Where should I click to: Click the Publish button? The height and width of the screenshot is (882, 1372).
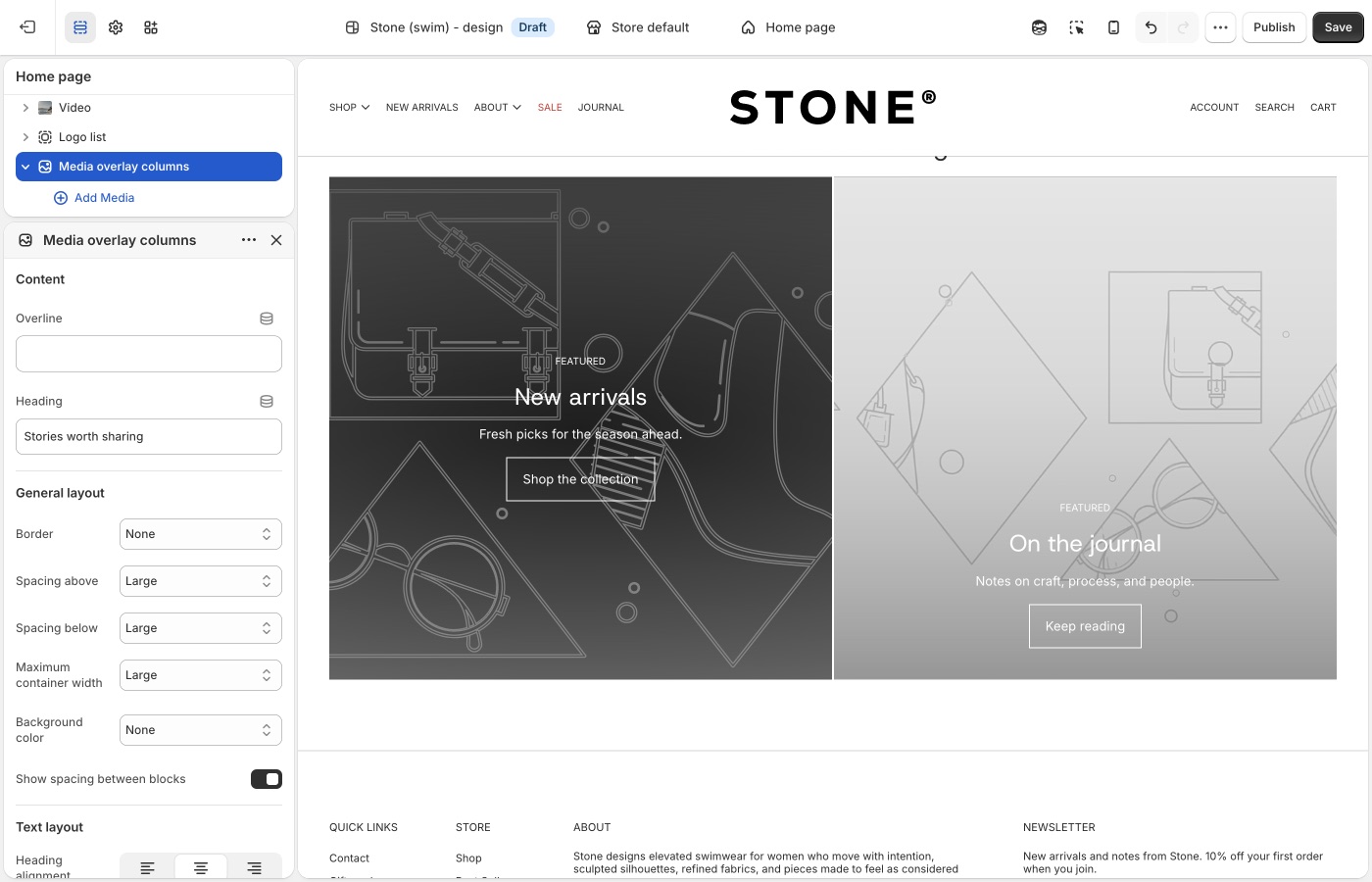1274,27
